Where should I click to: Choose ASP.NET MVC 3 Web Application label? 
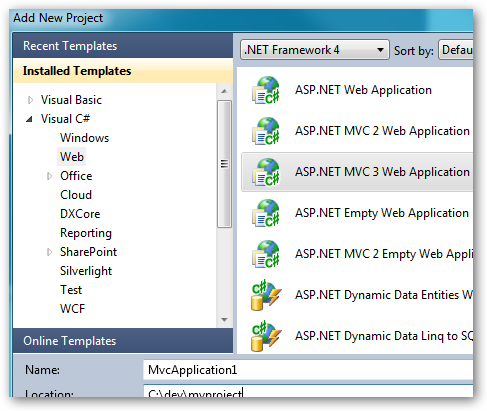(382, 172)
